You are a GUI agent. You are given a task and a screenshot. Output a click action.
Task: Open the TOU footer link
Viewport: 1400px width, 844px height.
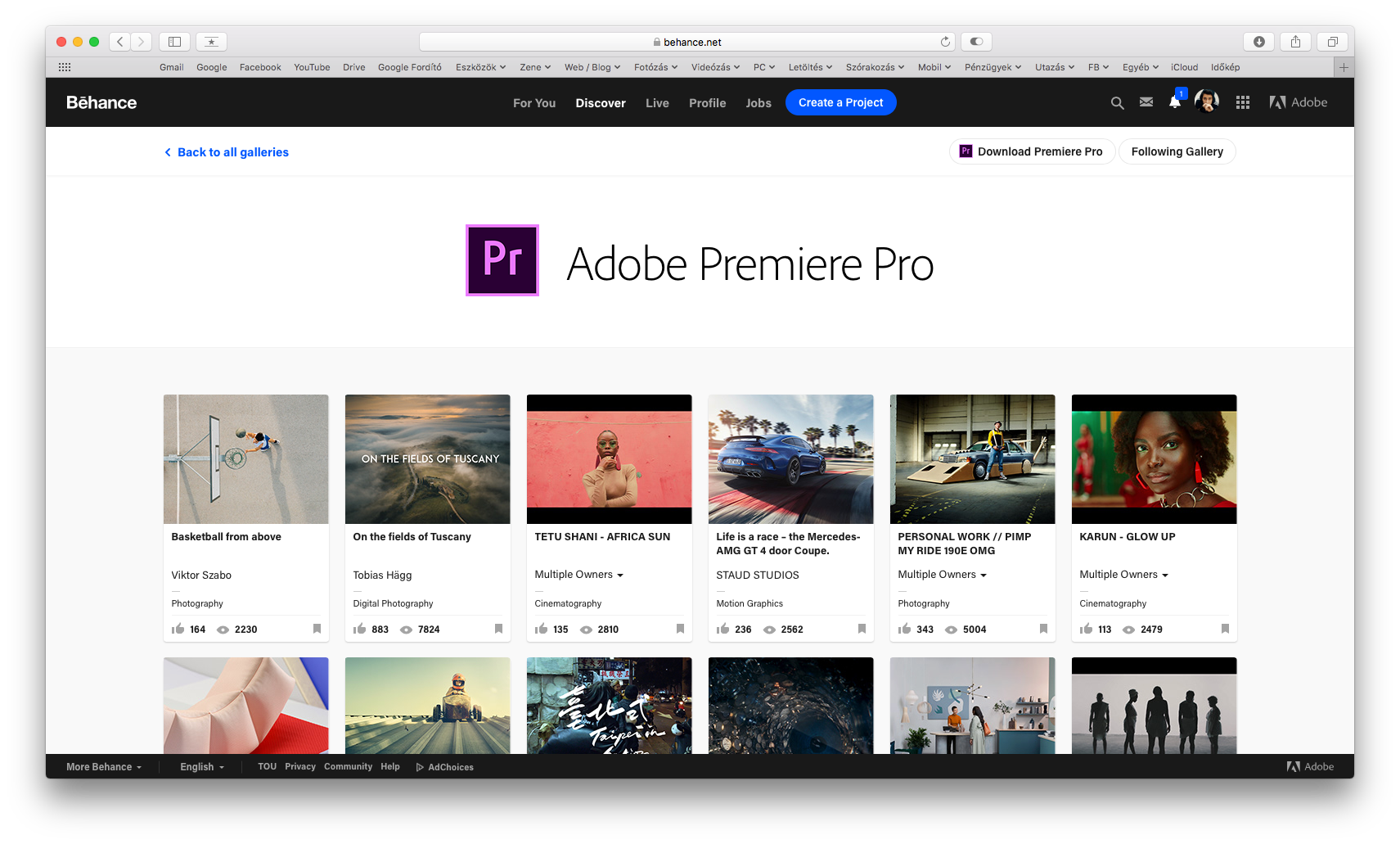pyautogui.click(x=267, y=767)
